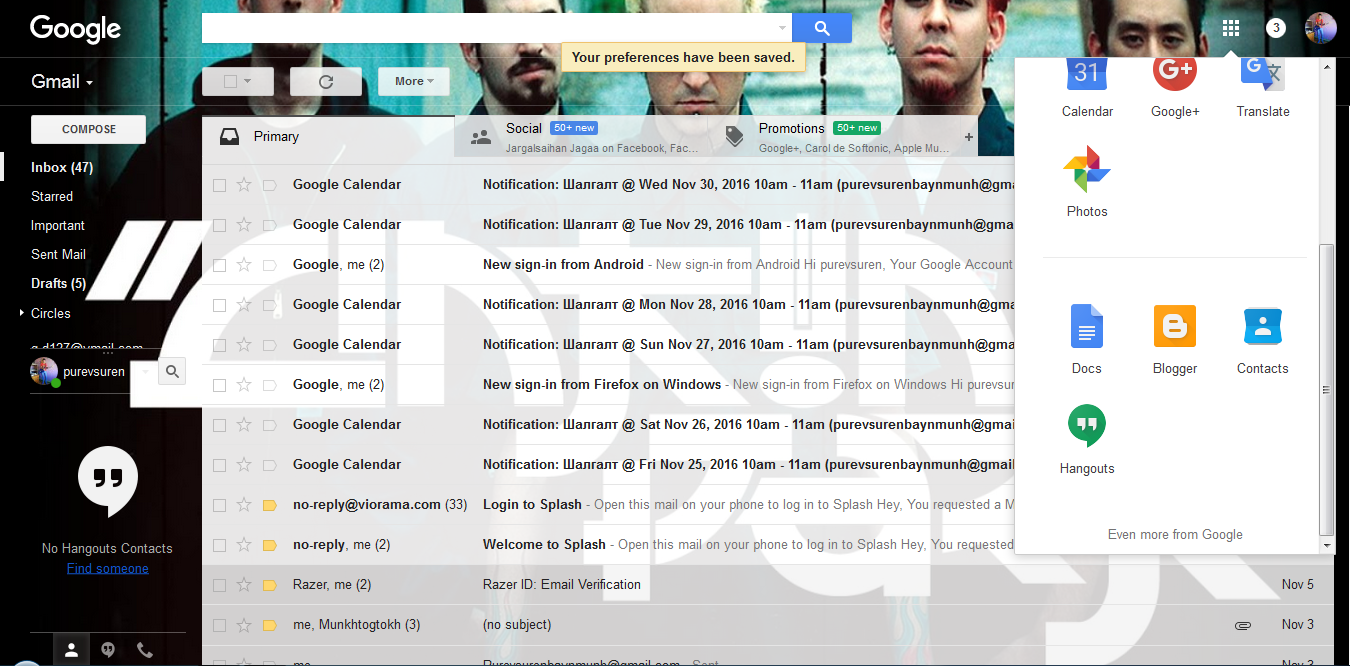Open Drafts (5) folder
Image resolution: width=1350 pixels, height=666 pixels.
(x=58, y=284)
